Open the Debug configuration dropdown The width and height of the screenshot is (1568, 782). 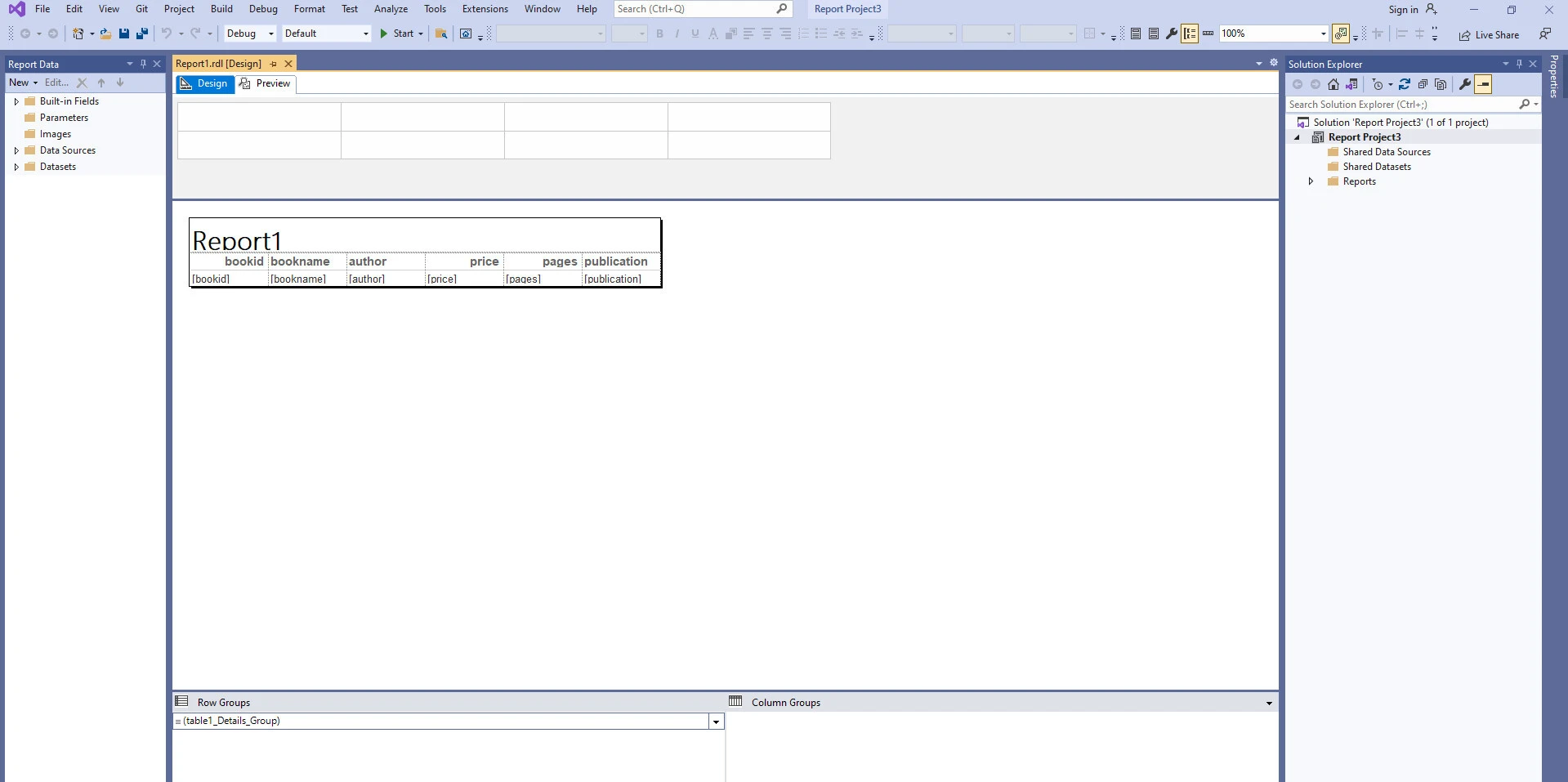[x=250, y=34]
